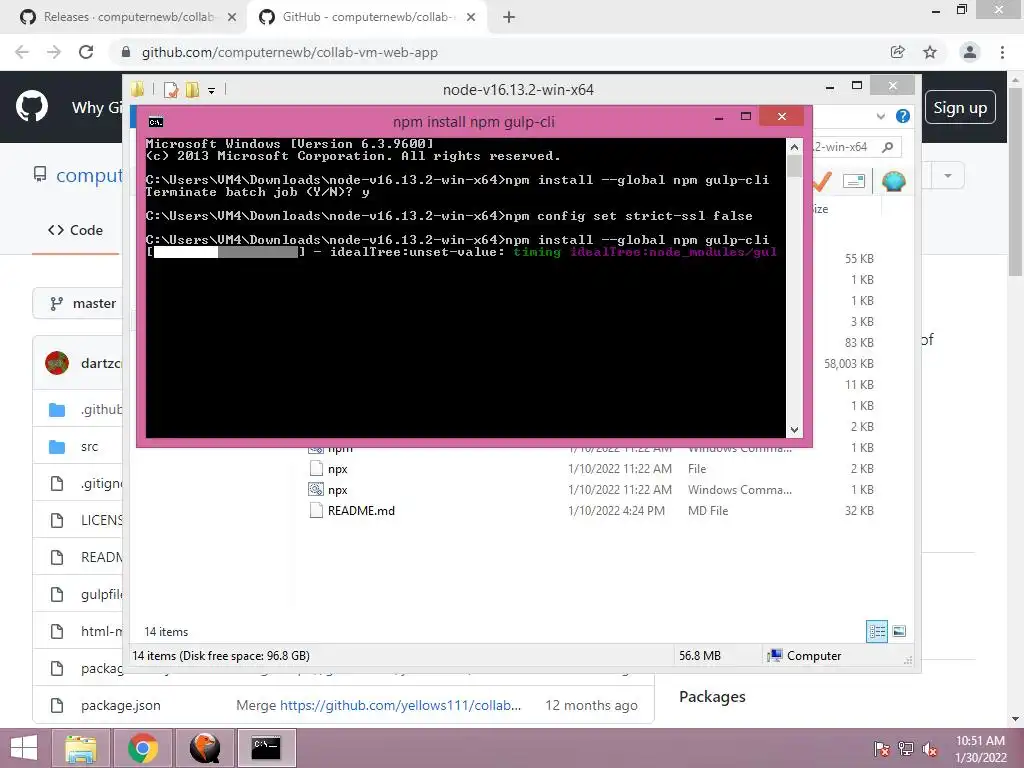
Task: Open the Code tab on GitHub
Action: pos(76,230)
